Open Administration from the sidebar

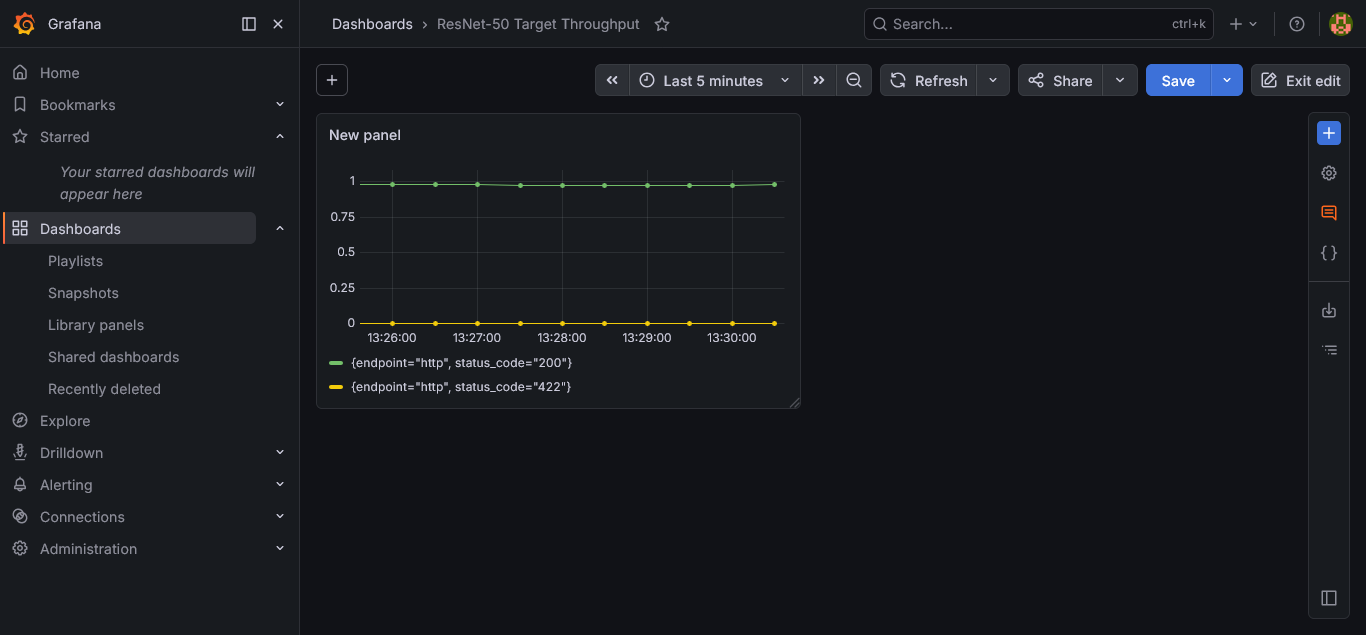click(88, 549)
